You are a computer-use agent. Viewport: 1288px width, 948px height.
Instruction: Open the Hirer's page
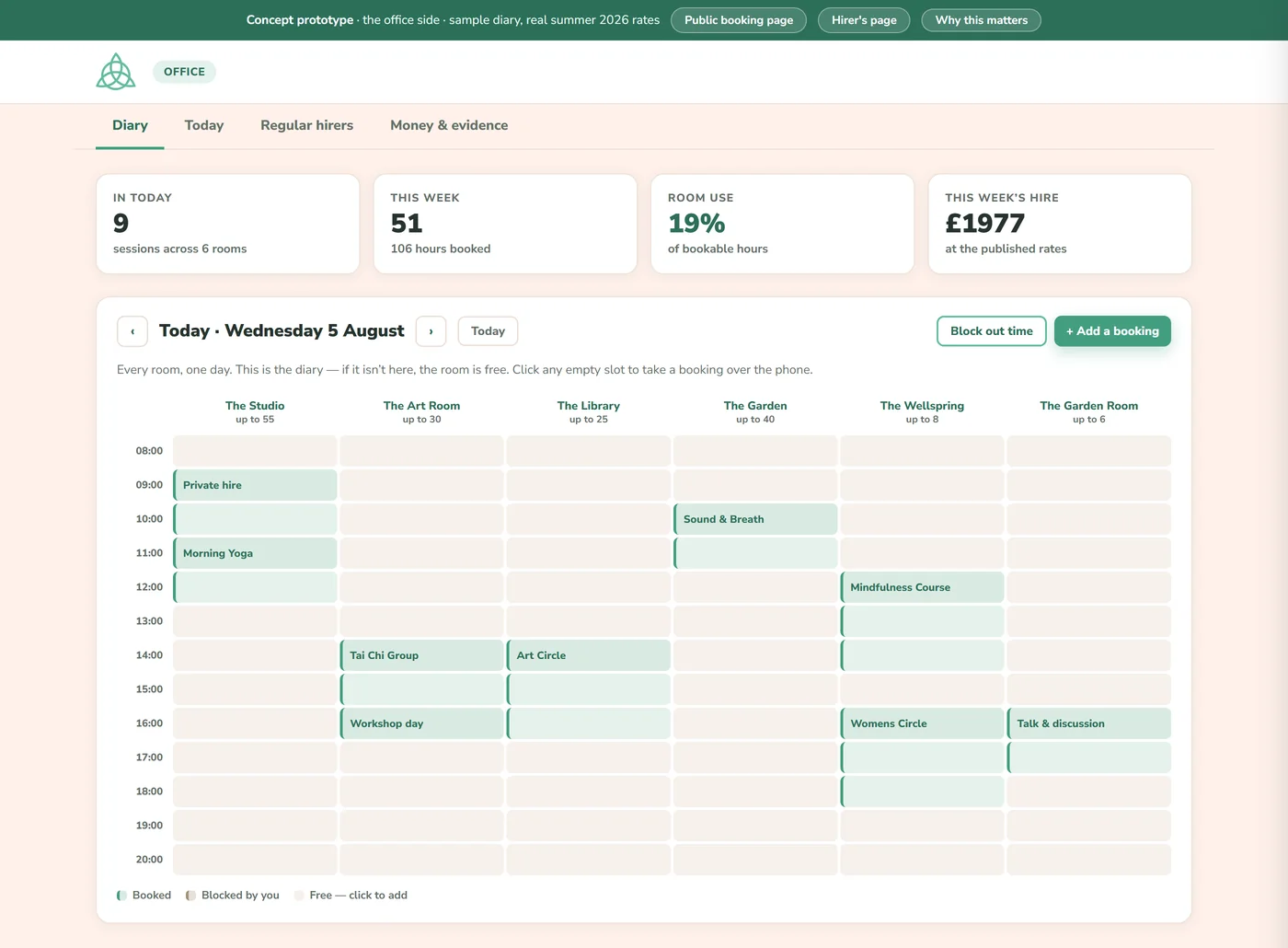click(864, 20)
